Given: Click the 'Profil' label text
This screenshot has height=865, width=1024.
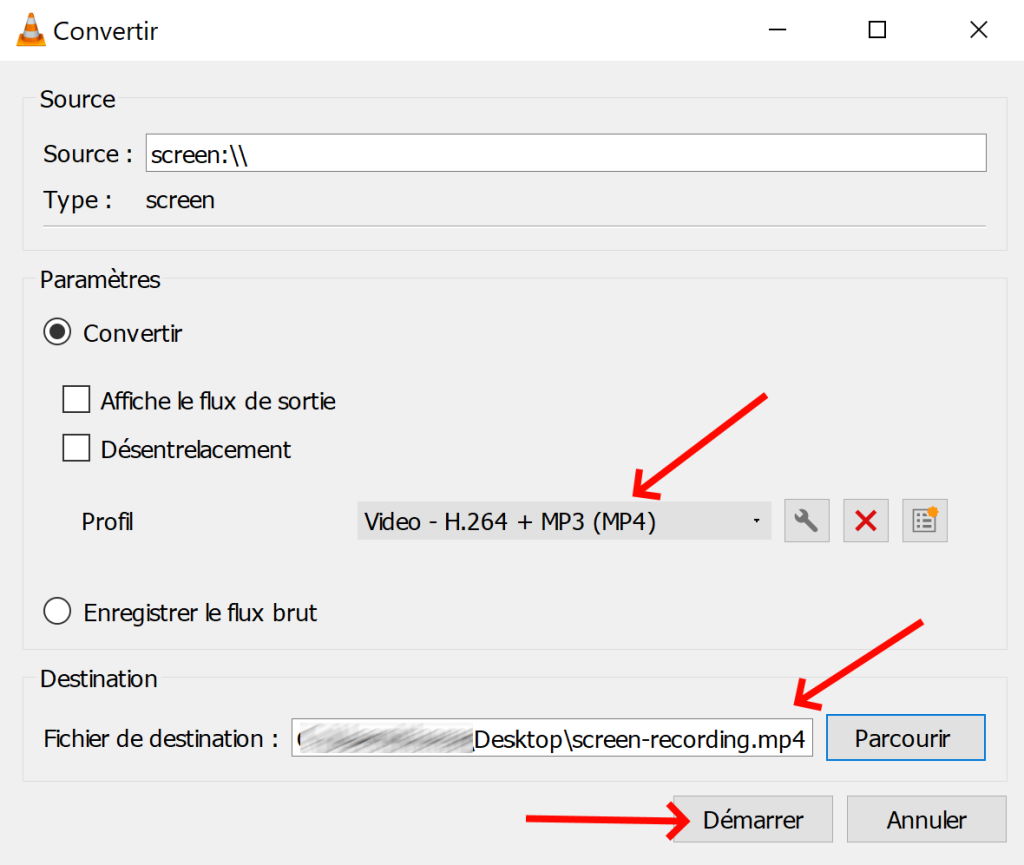Looking at the screenshot, I should pyautogui.click(x=107, y=522).
